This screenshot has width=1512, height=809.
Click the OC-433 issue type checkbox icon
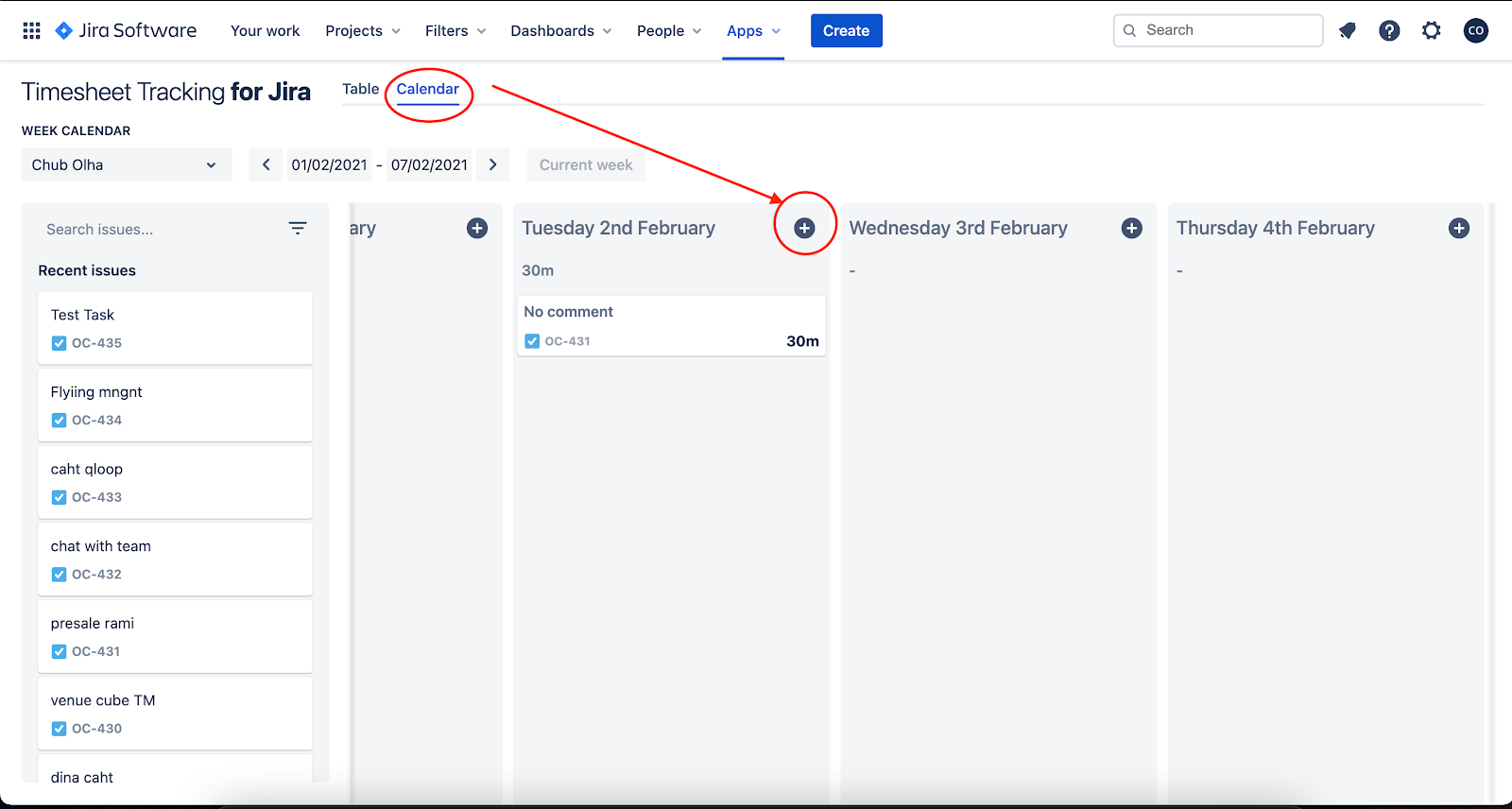[59, 497]
